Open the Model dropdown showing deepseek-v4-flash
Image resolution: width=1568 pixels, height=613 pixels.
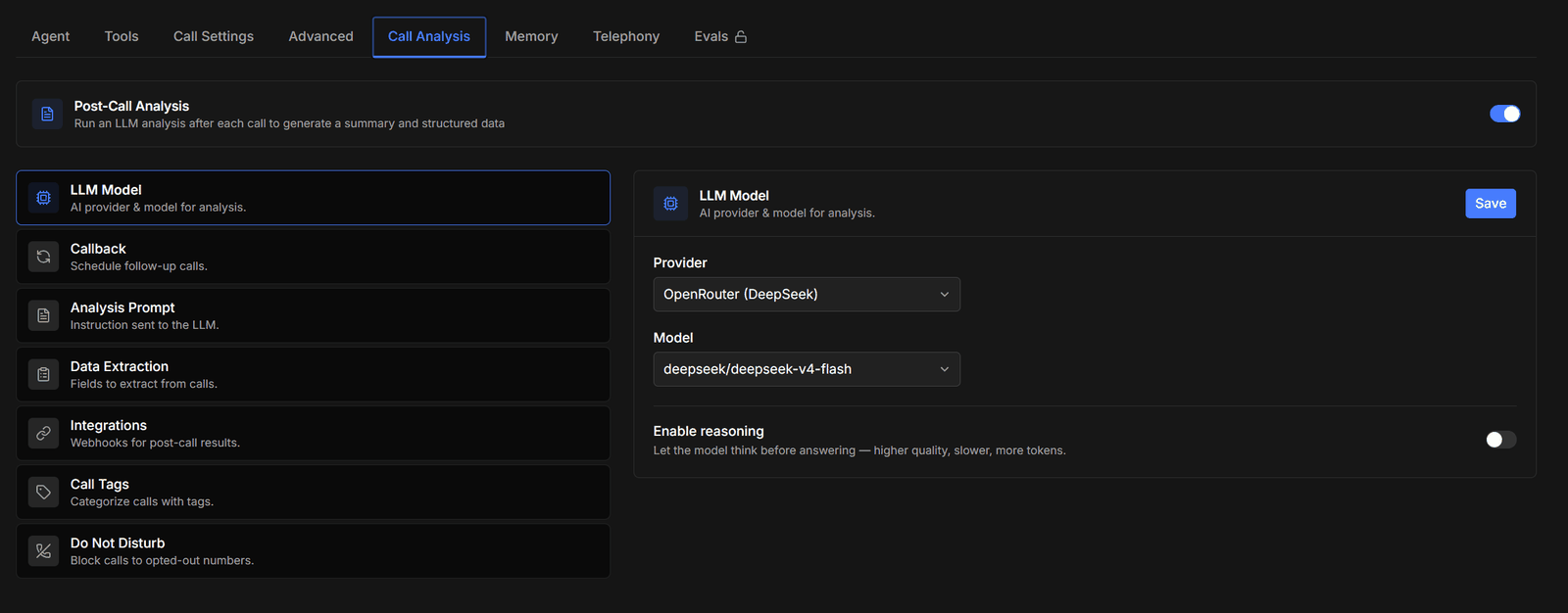807,369
